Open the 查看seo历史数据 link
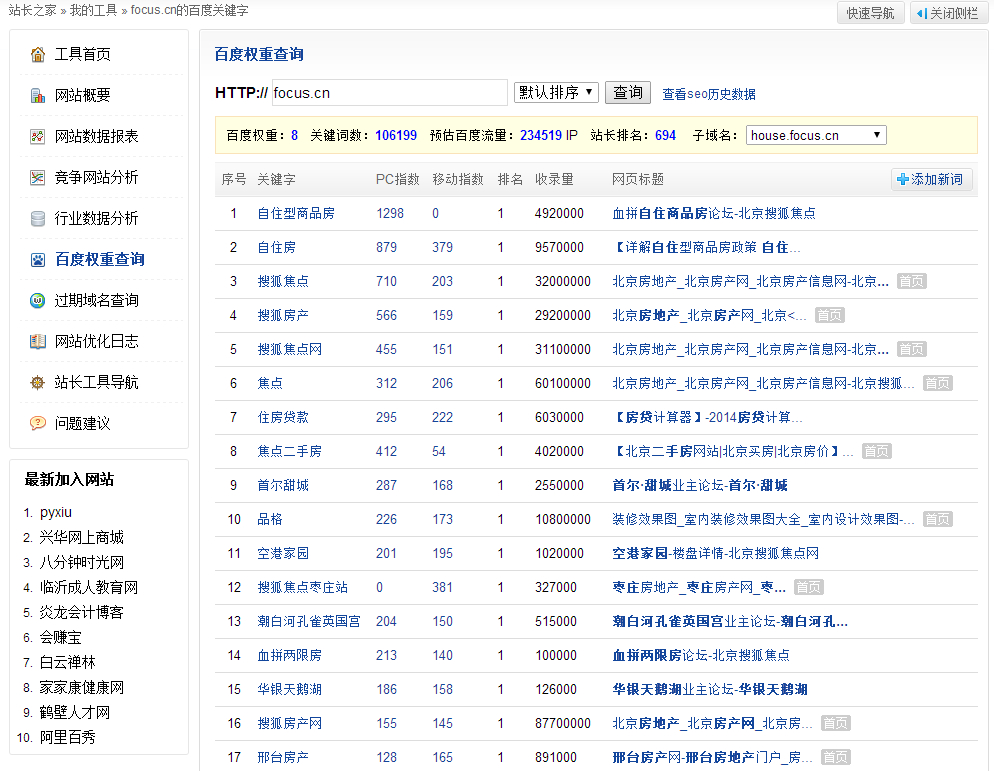This screenshot has width=994, height=771. pyautogui.click(x=709, y=94)
